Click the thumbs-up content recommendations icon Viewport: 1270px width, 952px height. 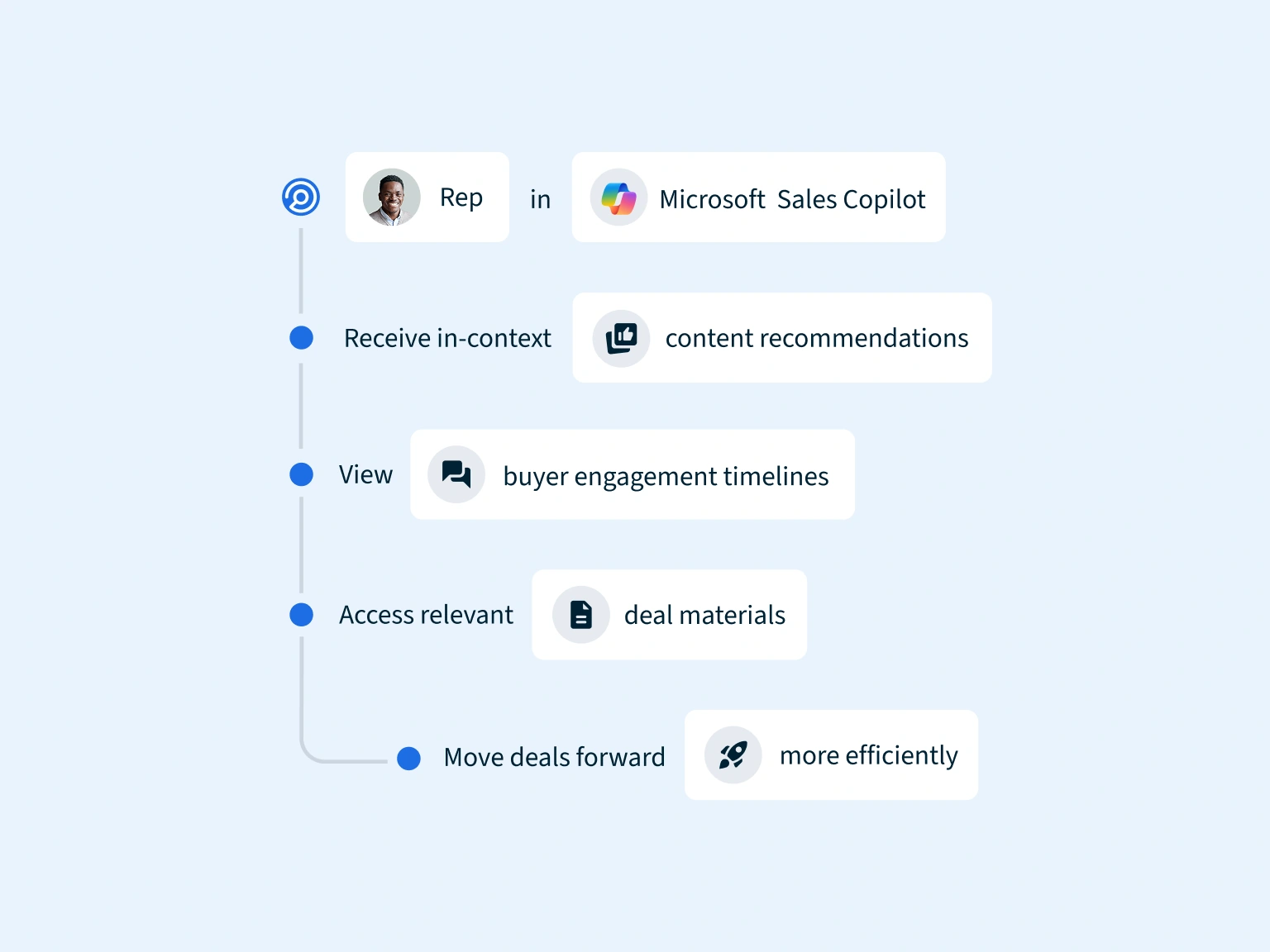coord(621,338)
